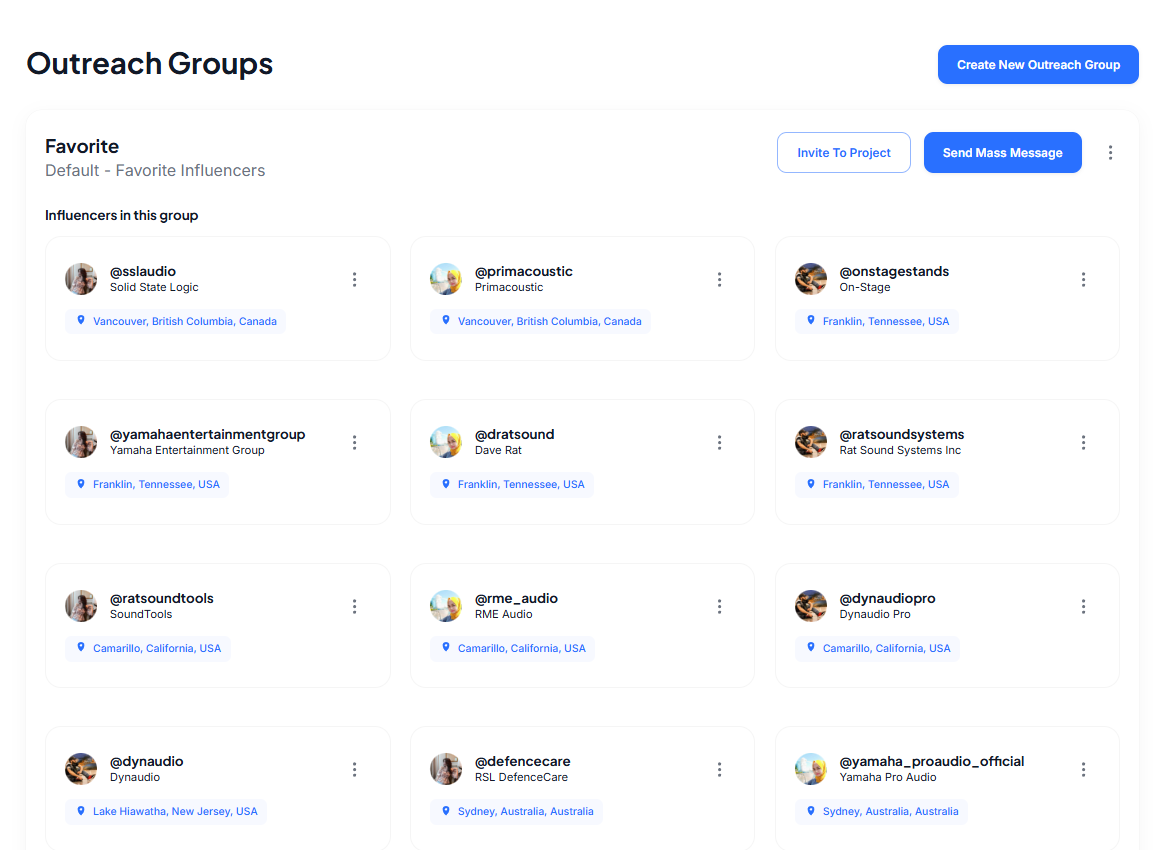The width and height of the screenshot is (1166, 850).
Task: Open @yamahaentertainmentgroup profile link
Action: pyautogui.click(x=207, y=435)
